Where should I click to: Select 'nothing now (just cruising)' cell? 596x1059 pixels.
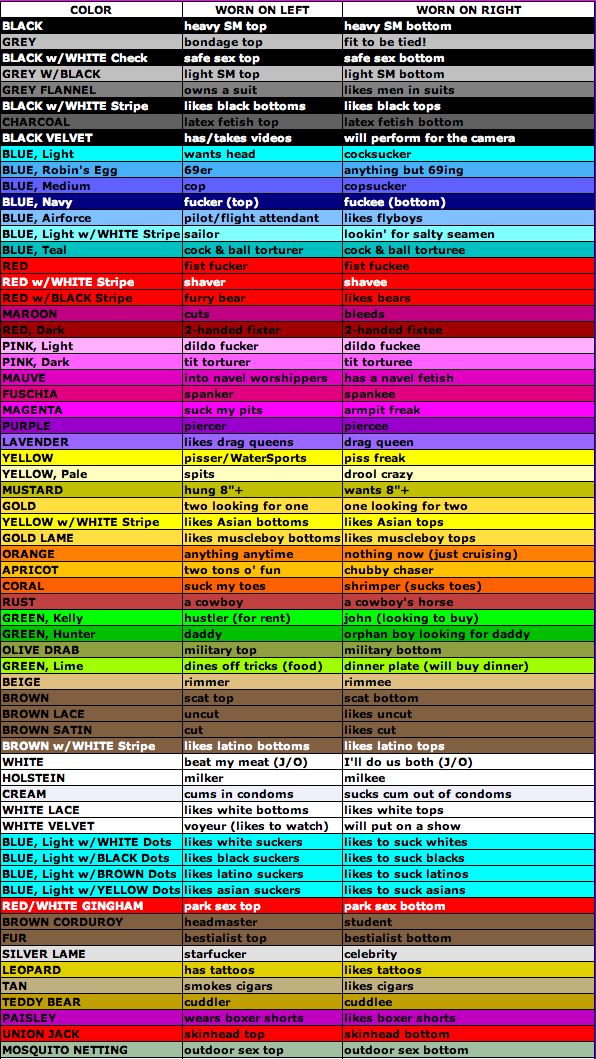point(469,554)
